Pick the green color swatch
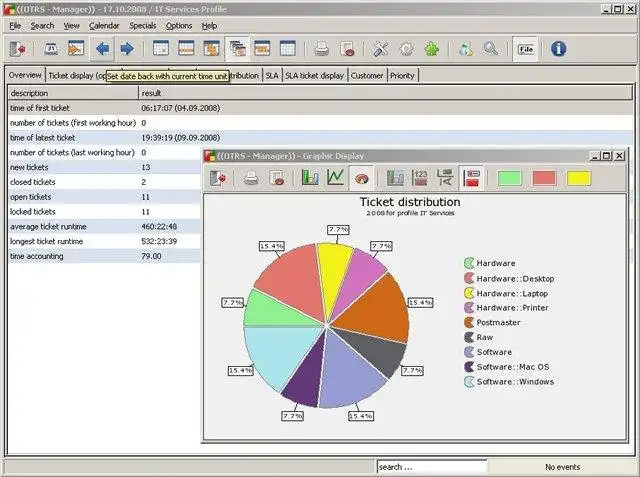The image size is (640, 477). pos(510,178)
